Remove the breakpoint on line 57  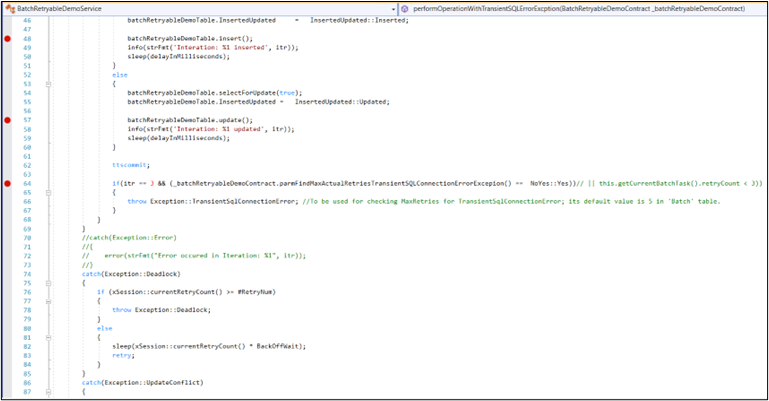7,120
